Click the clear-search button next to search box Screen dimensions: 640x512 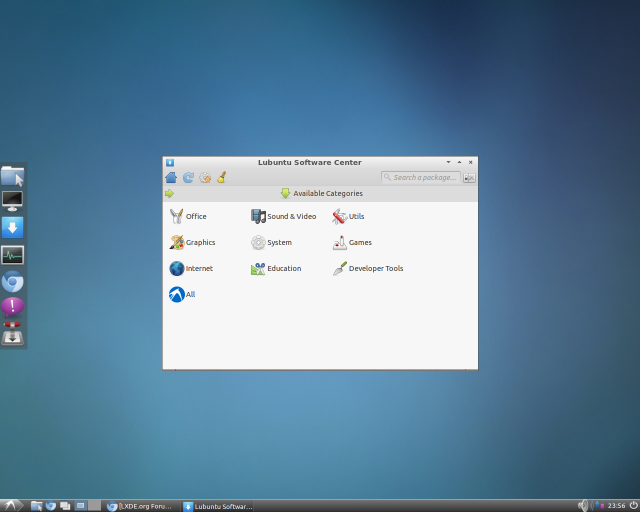point(469,178)
